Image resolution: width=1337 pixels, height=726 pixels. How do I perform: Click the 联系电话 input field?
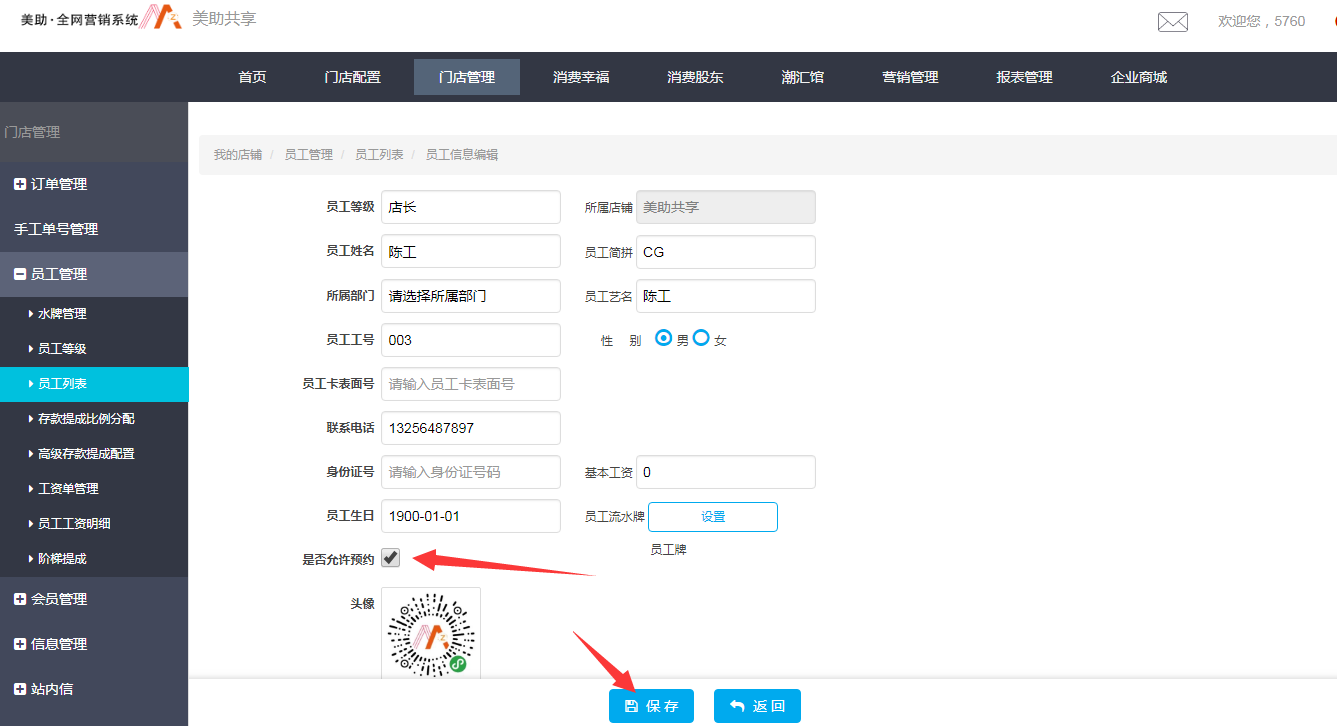coord(471,428)
